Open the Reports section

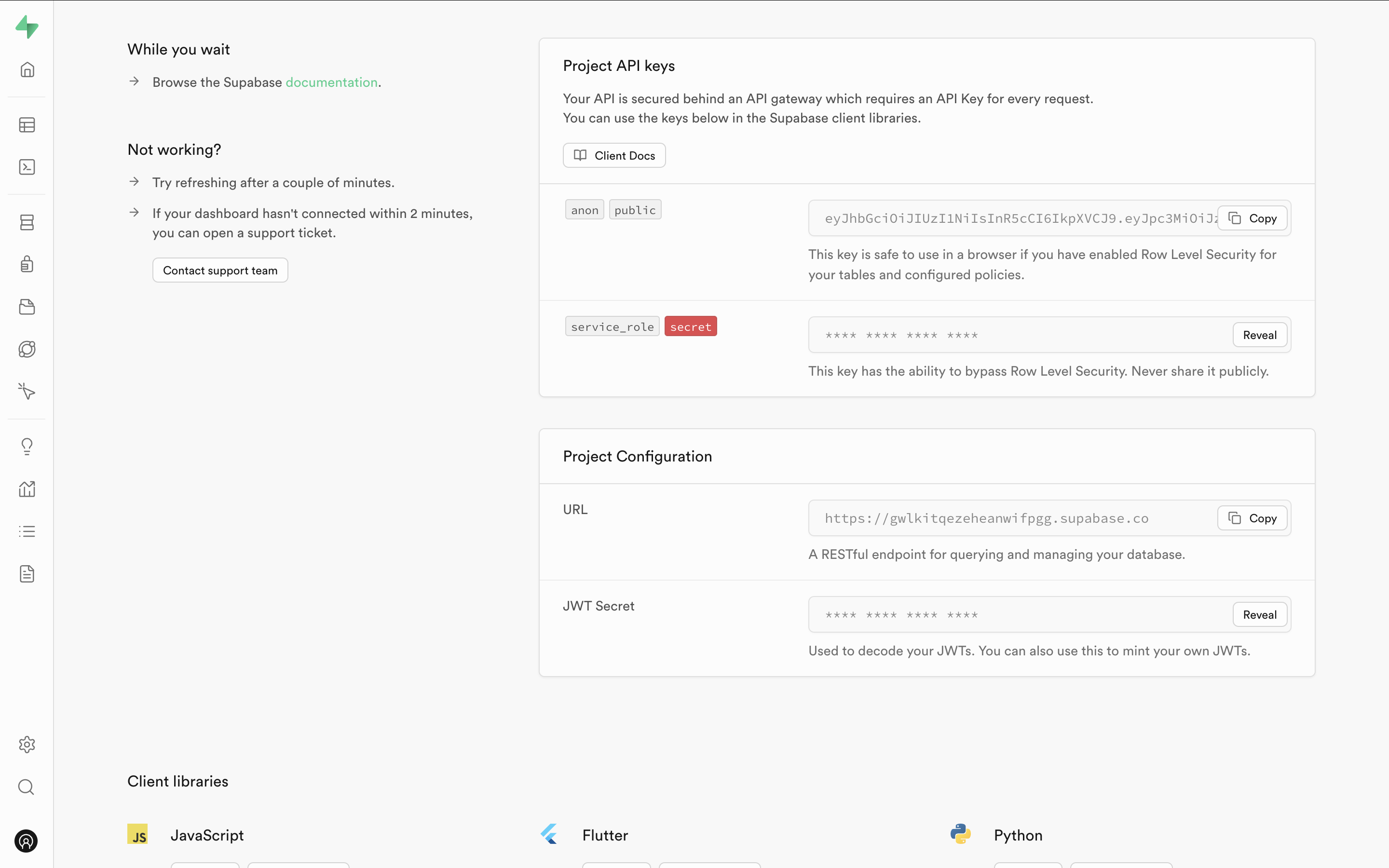pos(27,488)
